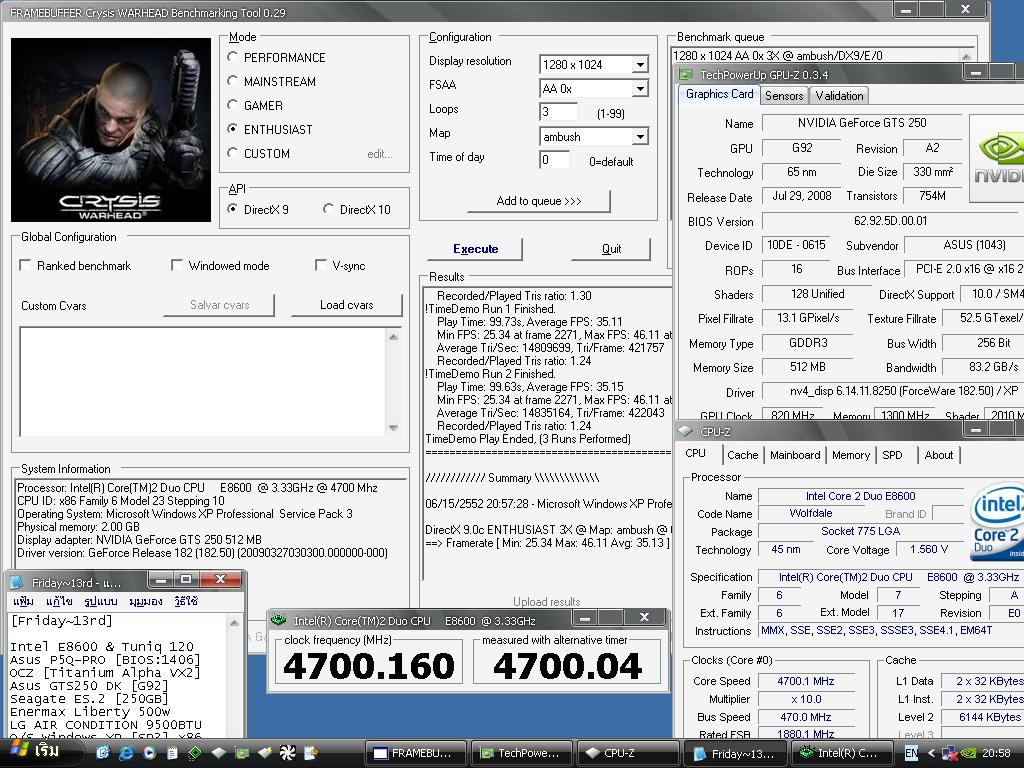The width and height of the screenshot is (1024, 768).
Task: Click the Notepad title bar icon of Friday~13rd
Action: 17,582
